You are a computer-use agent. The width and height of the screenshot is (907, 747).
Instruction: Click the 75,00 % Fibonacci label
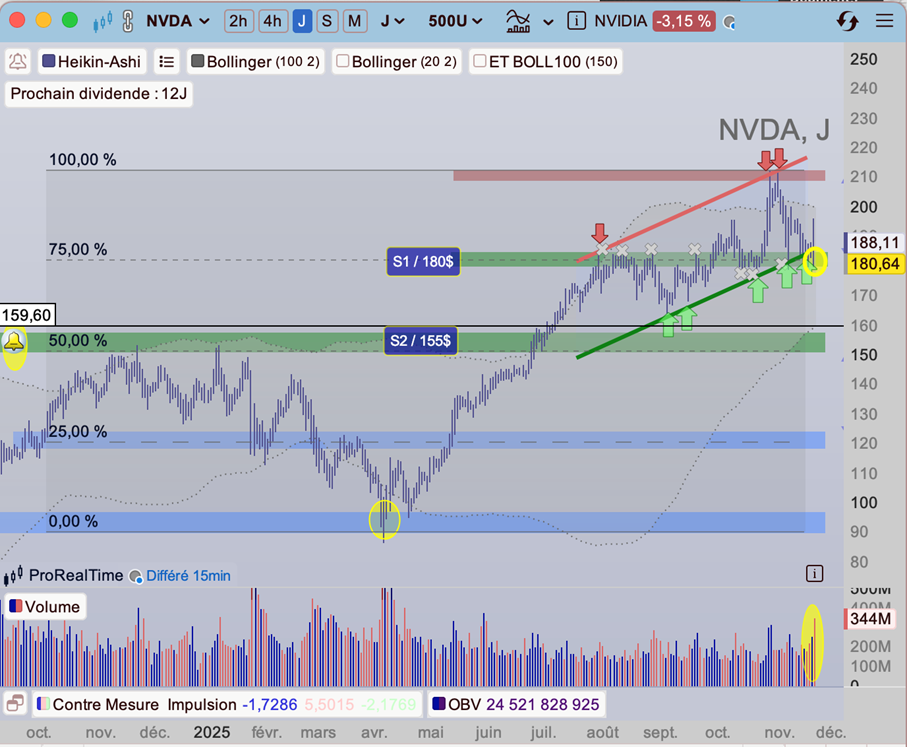click(78, 249)
